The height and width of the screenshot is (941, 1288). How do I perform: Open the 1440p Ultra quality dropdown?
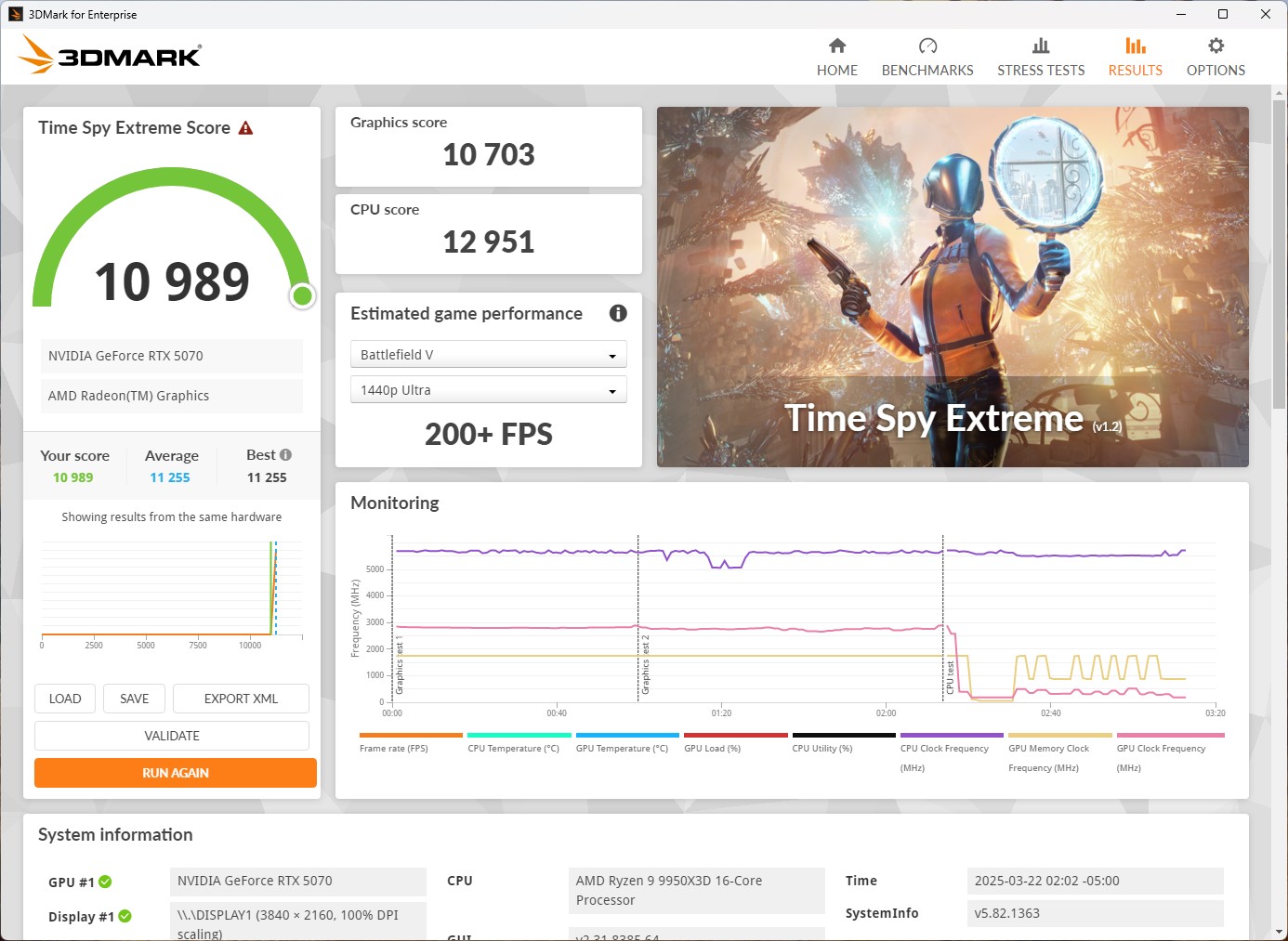[x=488, y=389]
